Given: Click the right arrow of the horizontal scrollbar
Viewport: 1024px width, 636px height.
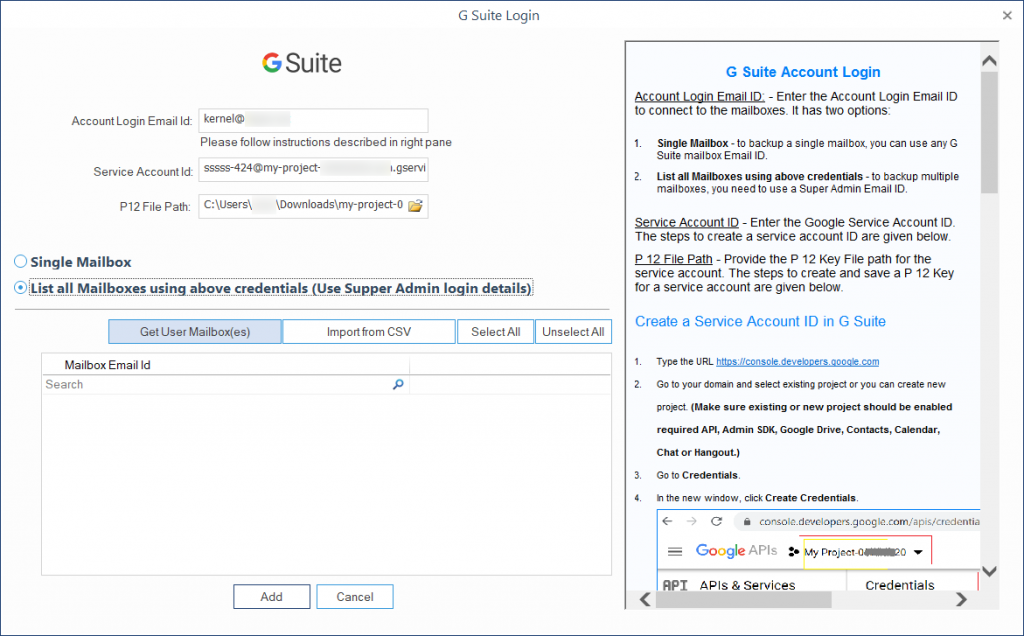Looking at the screenshot, I should pos(962,599).
